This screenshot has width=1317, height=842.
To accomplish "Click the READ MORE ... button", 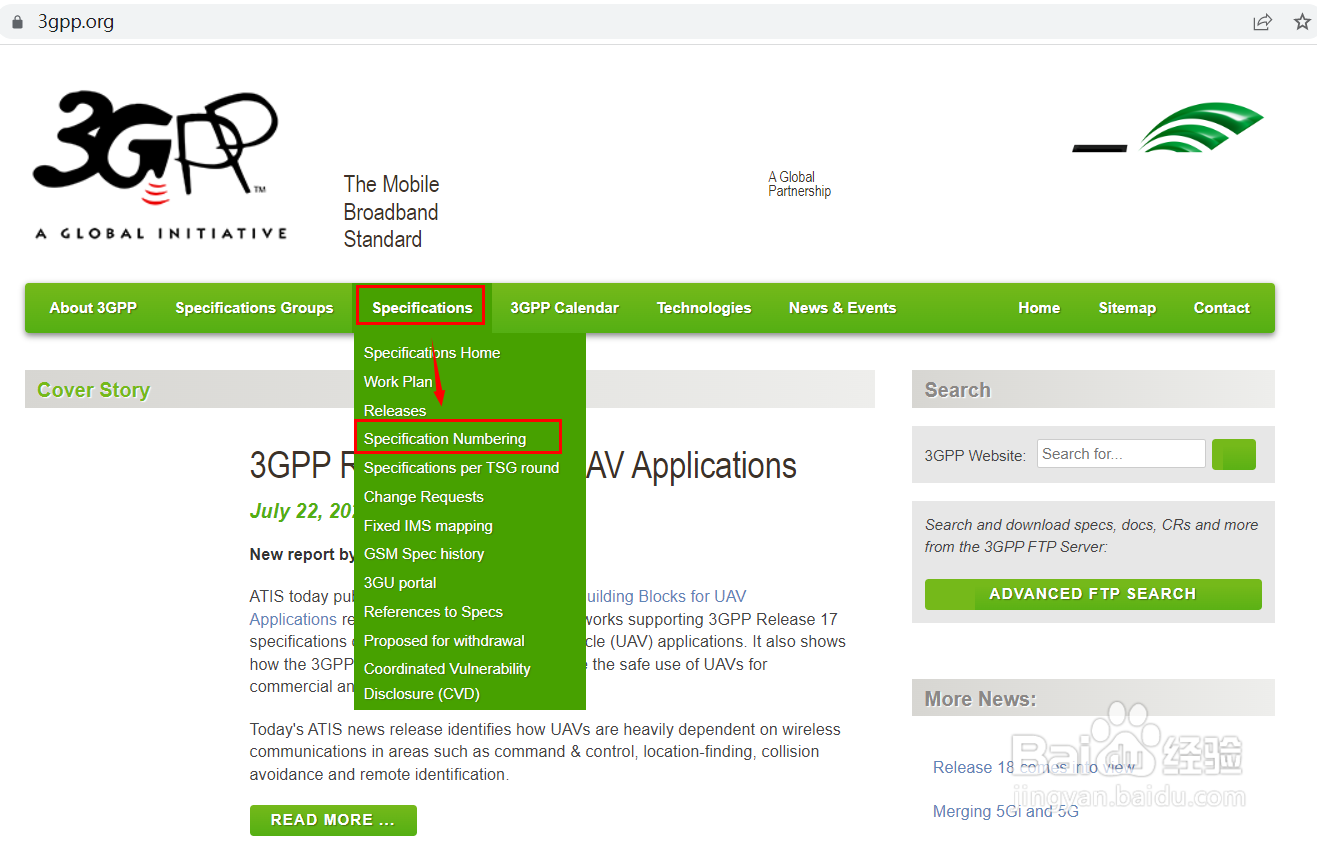I will coord(333,820).
